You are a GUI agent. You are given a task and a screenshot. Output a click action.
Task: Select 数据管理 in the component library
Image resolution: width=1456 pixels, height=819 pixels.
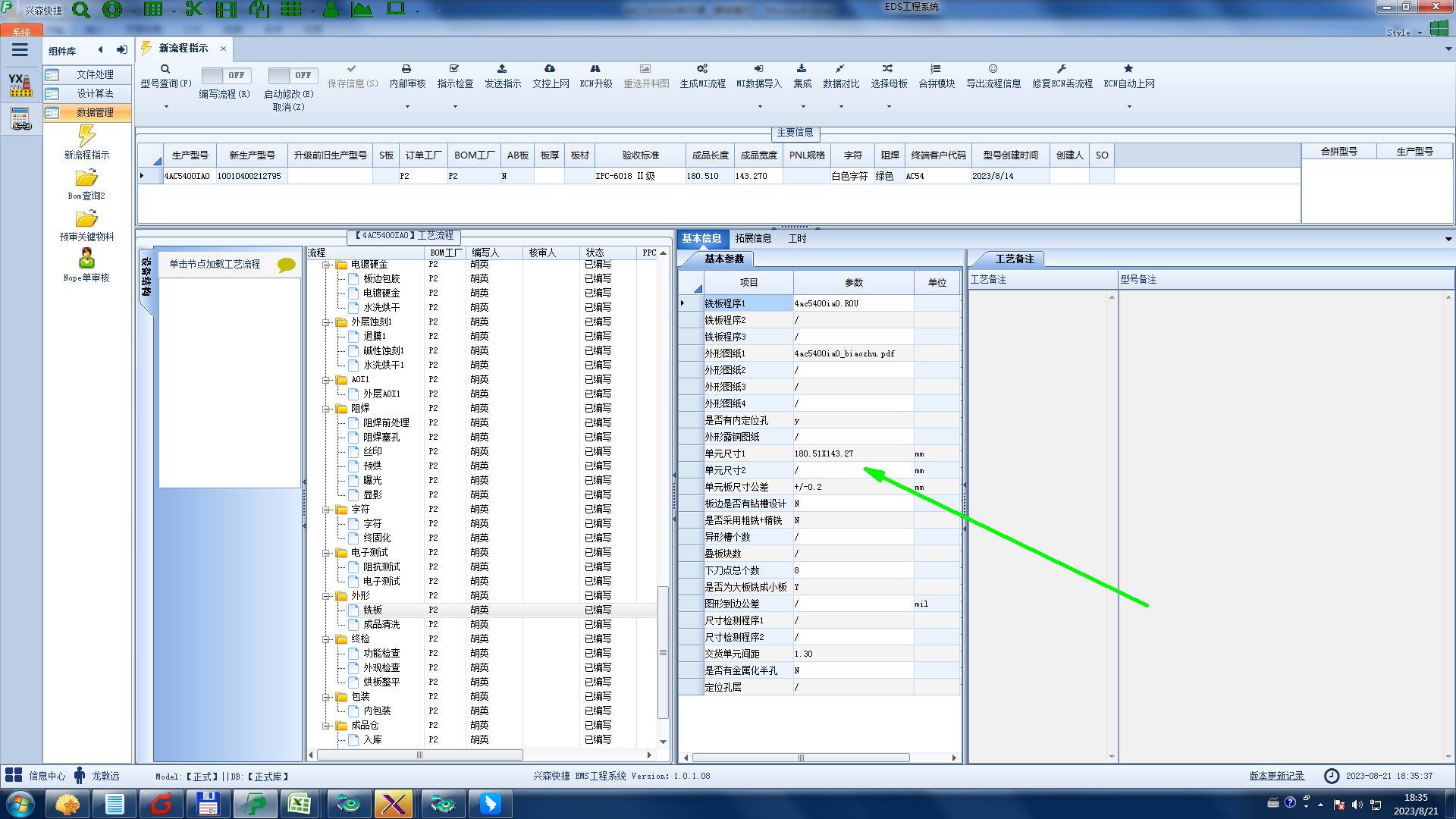click(95, 112)
